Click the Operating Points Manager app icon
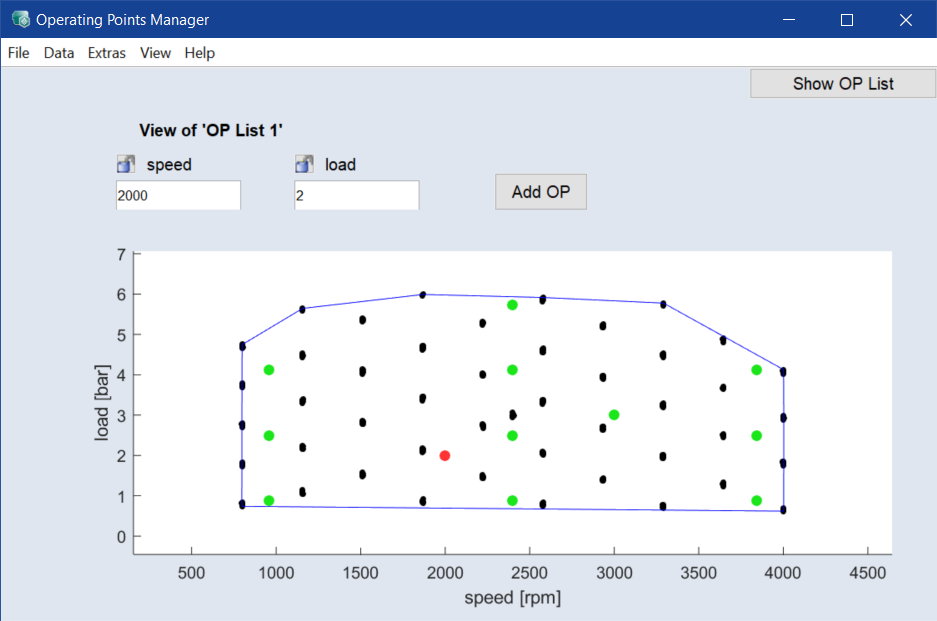The width and height of the screenshot is (937, 621). click(x=20, y=19)
